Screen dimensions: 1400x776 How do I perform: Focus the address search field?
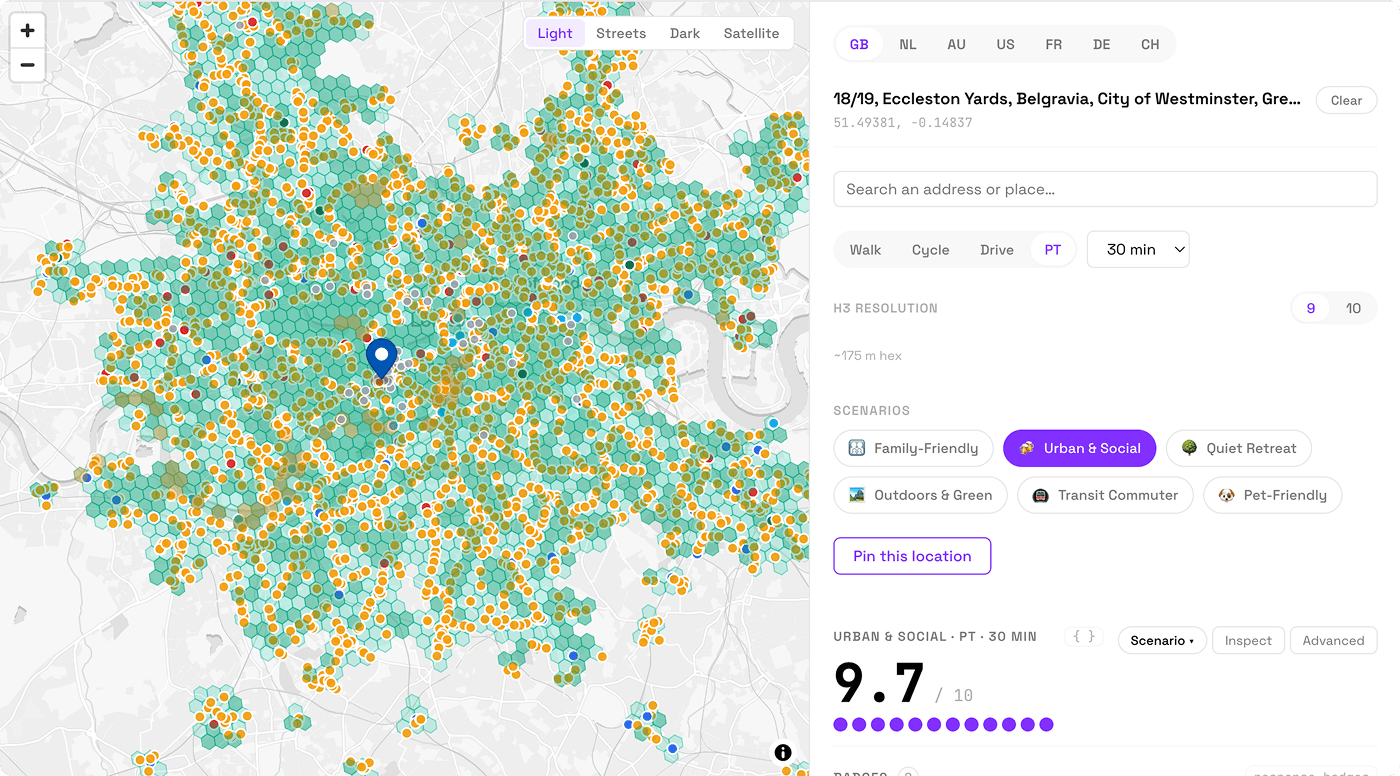tap(1105, 189)
